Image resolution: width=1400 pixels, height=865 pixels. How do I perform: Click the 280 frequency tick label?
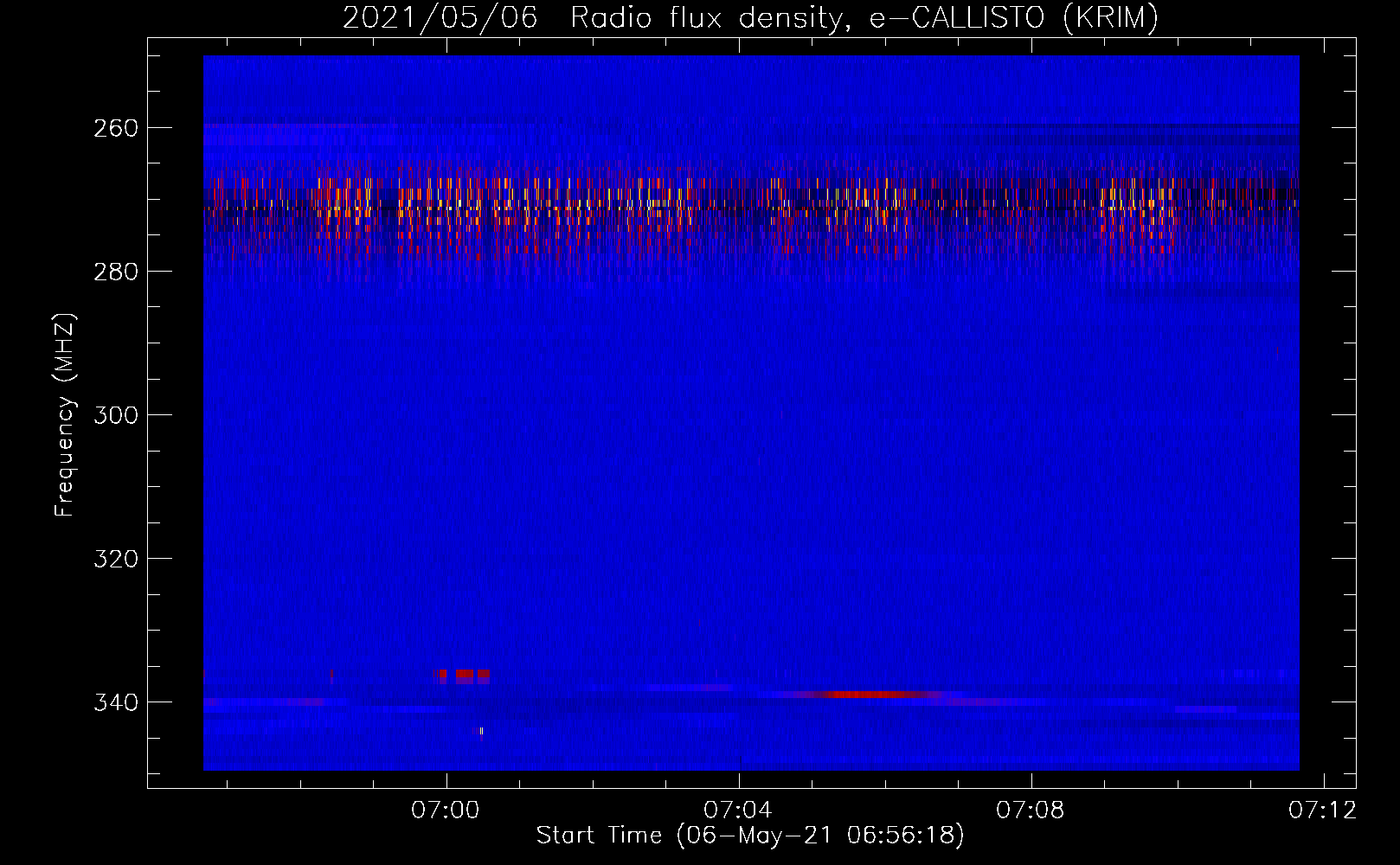point(116,272)
